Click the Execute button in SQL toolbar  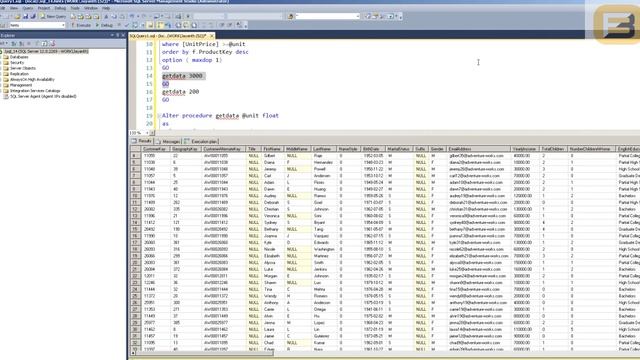click(x=81, y=25)
